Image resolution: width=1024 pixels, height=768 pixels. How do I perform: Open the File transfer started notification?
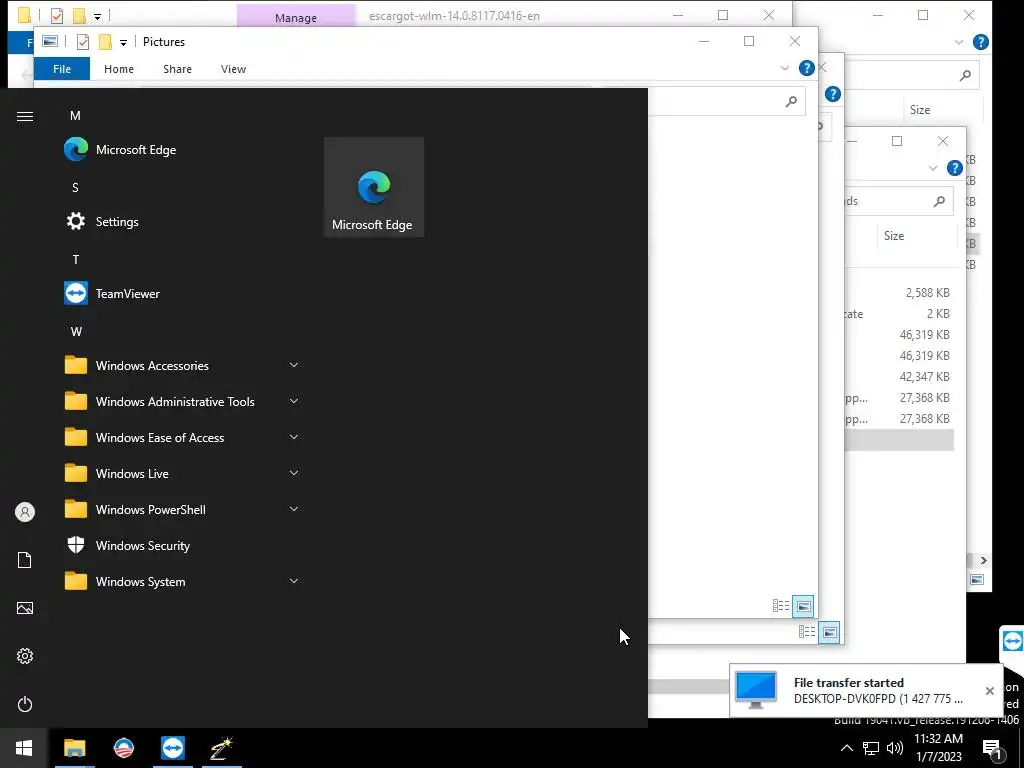(x=866, y=690)
